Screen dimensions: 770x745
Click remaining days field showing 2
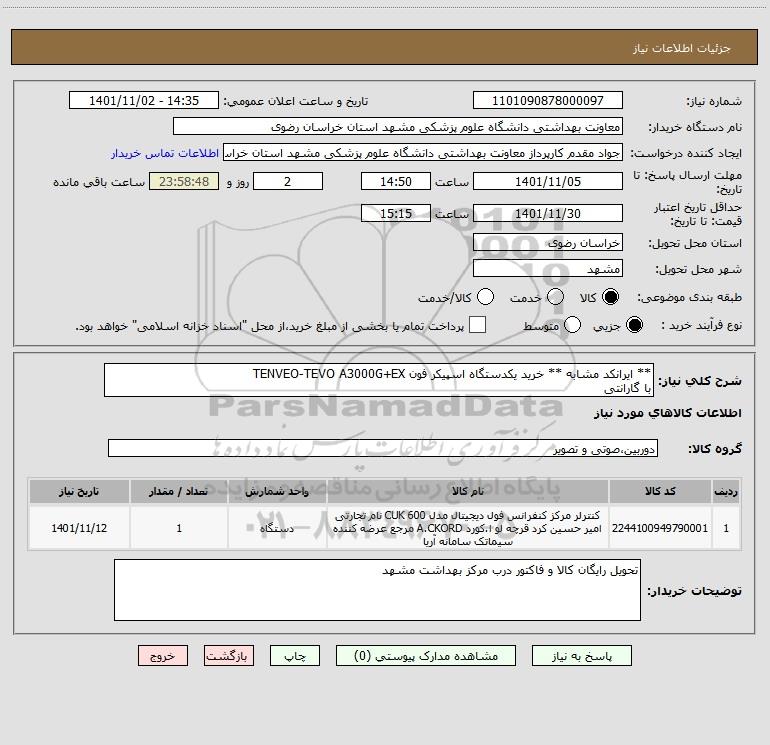click(x=288, y=182)
